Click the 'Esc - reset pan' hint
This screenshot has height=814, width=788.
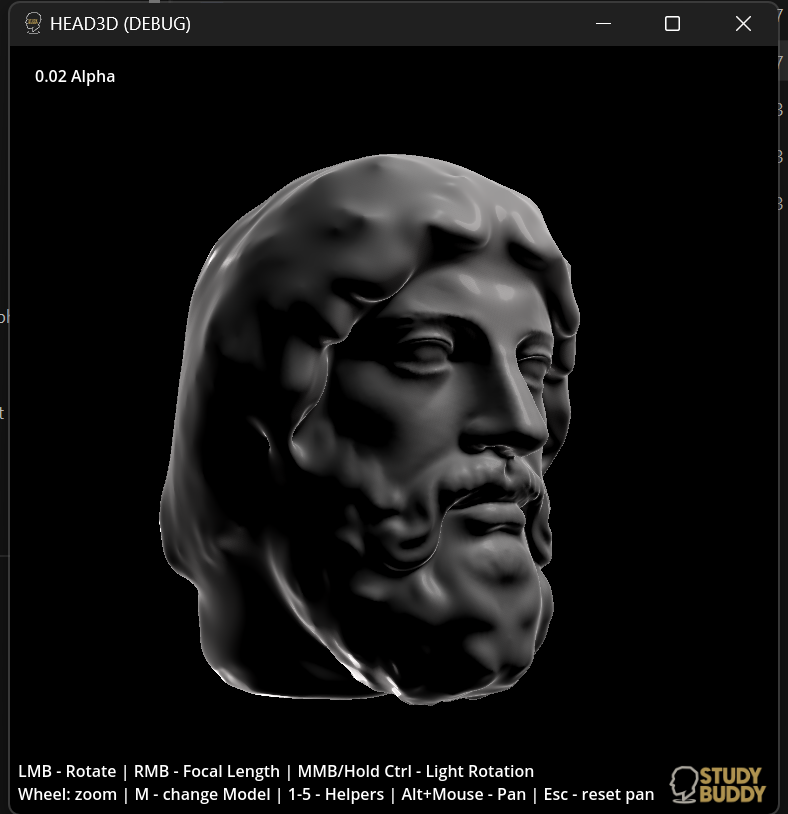[599, 795]
